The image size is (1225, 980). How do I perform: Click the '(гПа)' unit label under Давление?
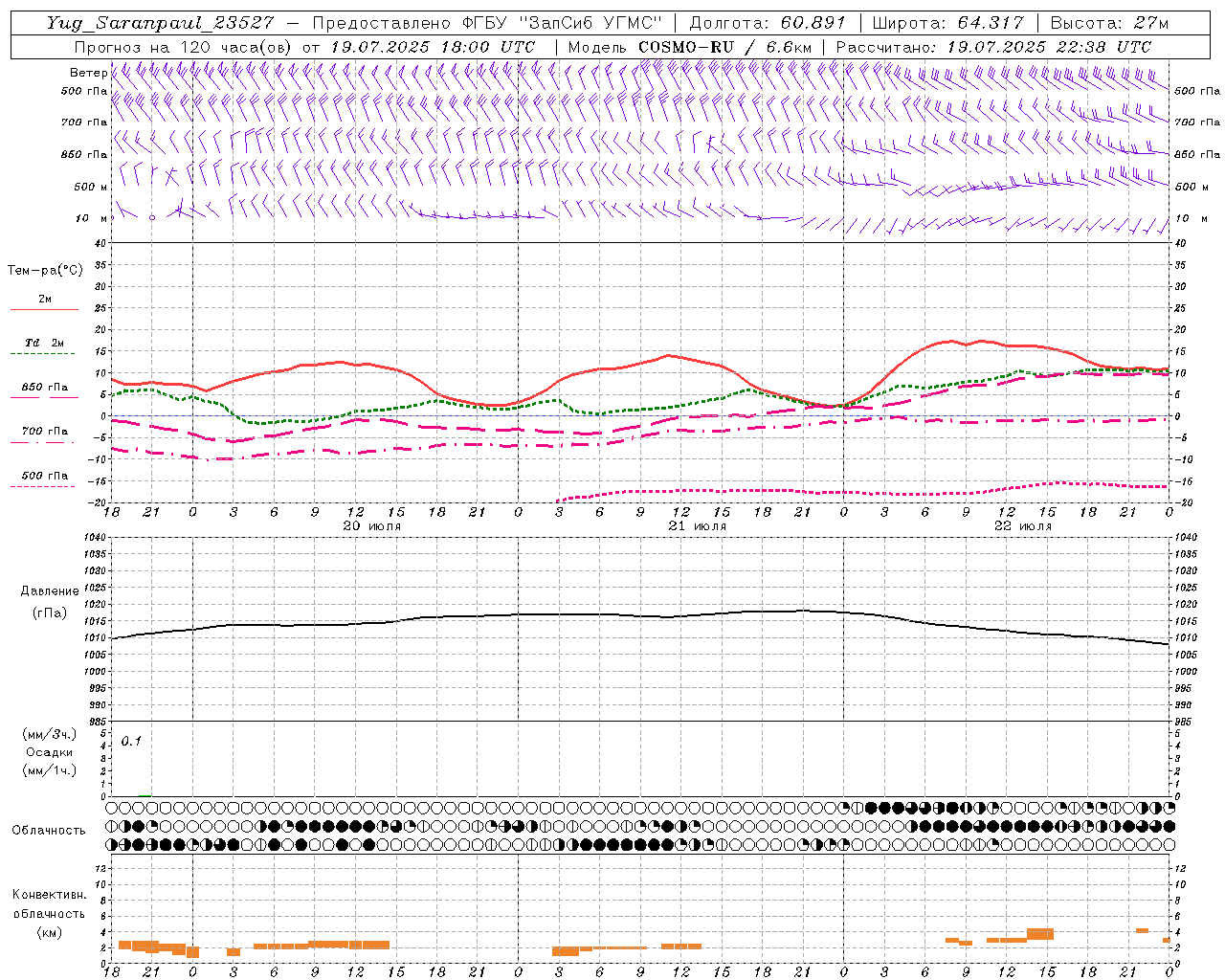tap(50, 613)
